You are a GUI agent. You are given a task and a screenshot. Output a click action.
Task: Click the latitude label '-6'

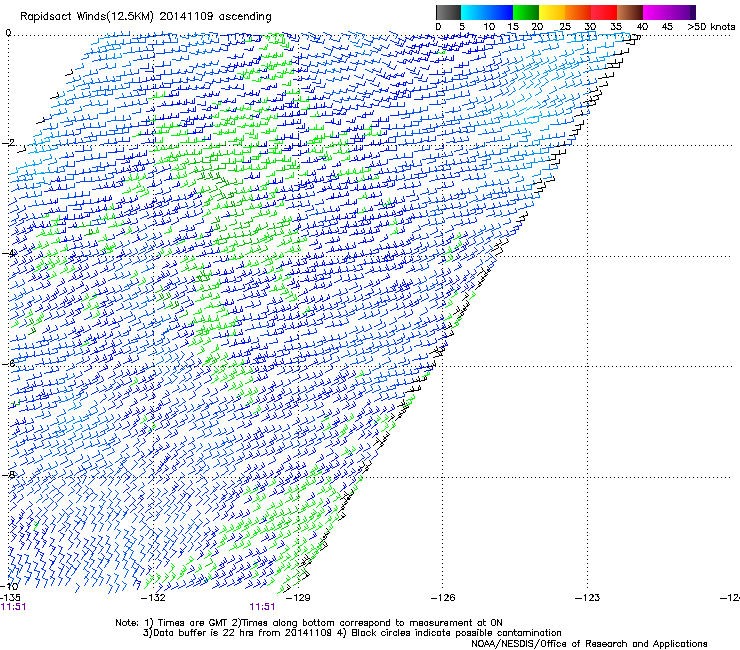pos(8,363)
